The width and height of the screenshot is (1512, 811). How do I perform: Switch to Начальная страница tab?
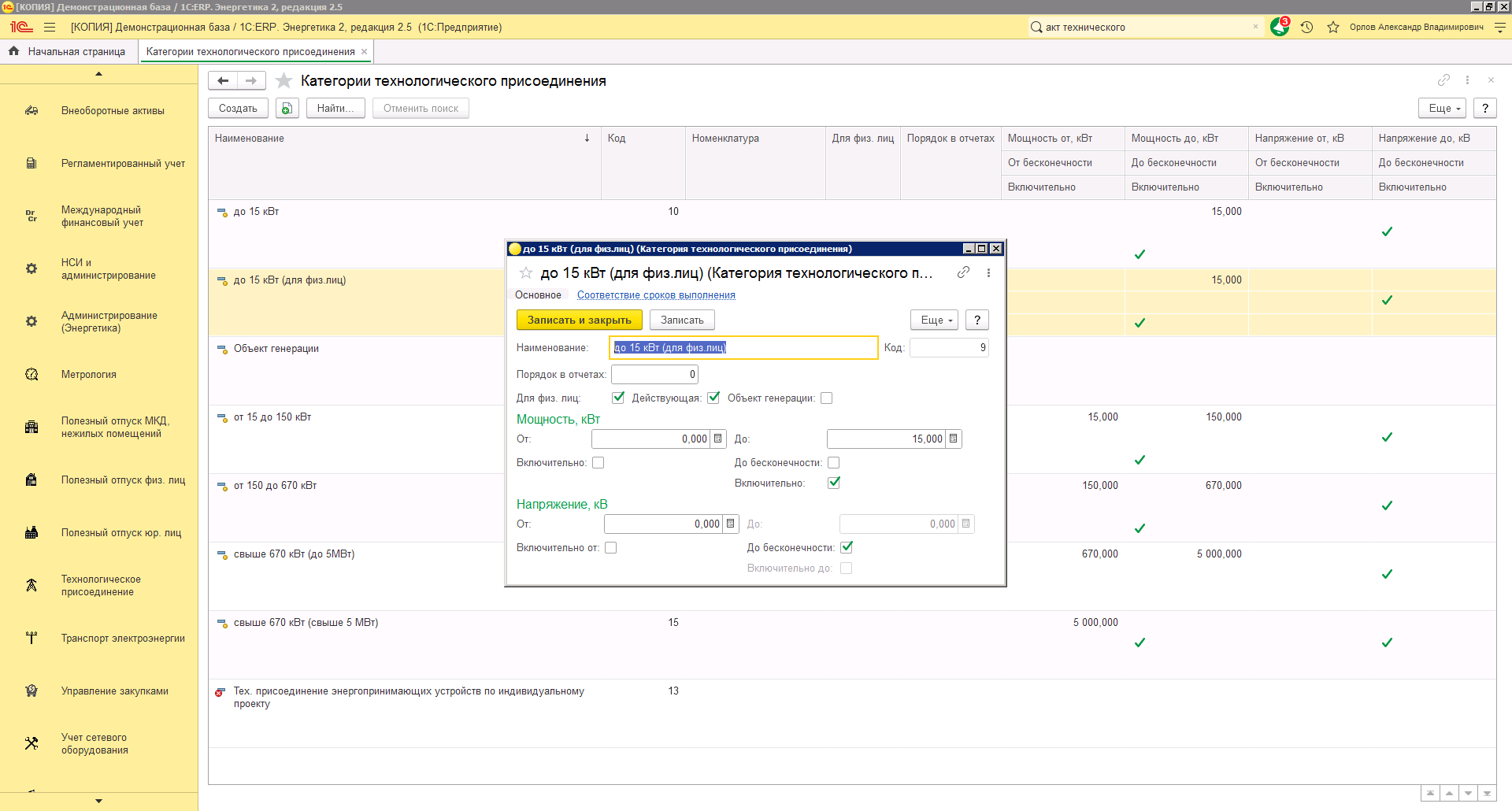[x=69, y=52]
